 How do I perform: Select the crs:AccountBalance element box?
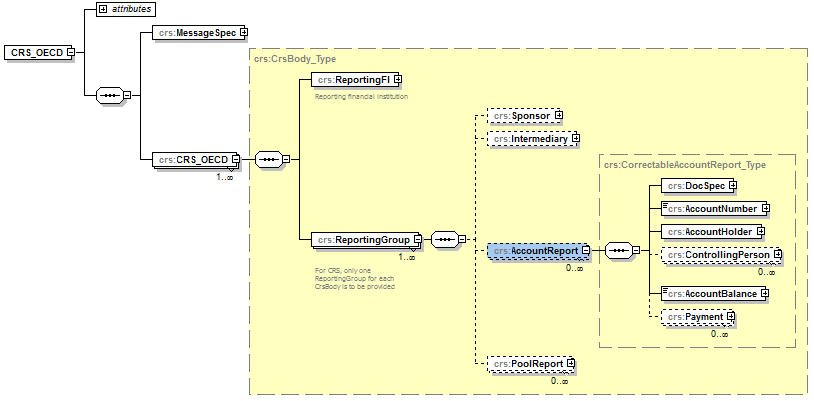click(x=714, y=293)
